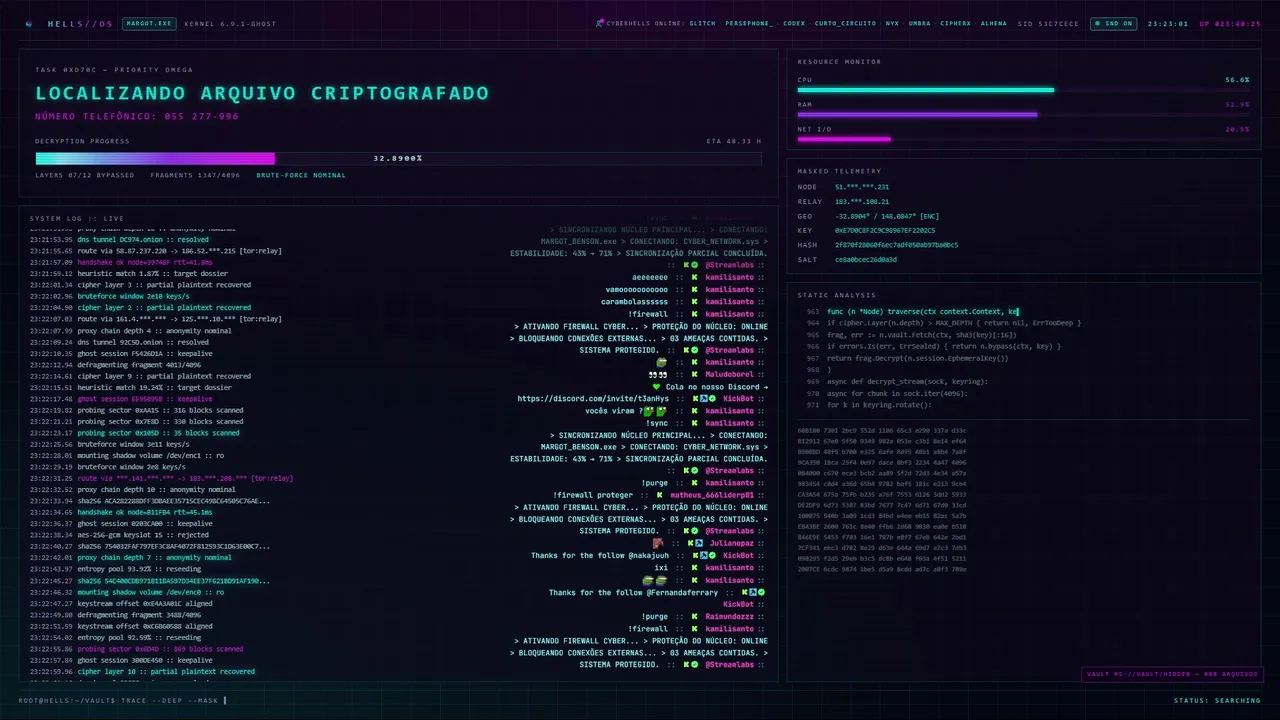The height and width of the screenshot is (720, 1280).
Task: Click the 'LOCALIZANDO ARQUIVO CRIPTOGRAFADO' heading
Action: click(x=262, y=93)
